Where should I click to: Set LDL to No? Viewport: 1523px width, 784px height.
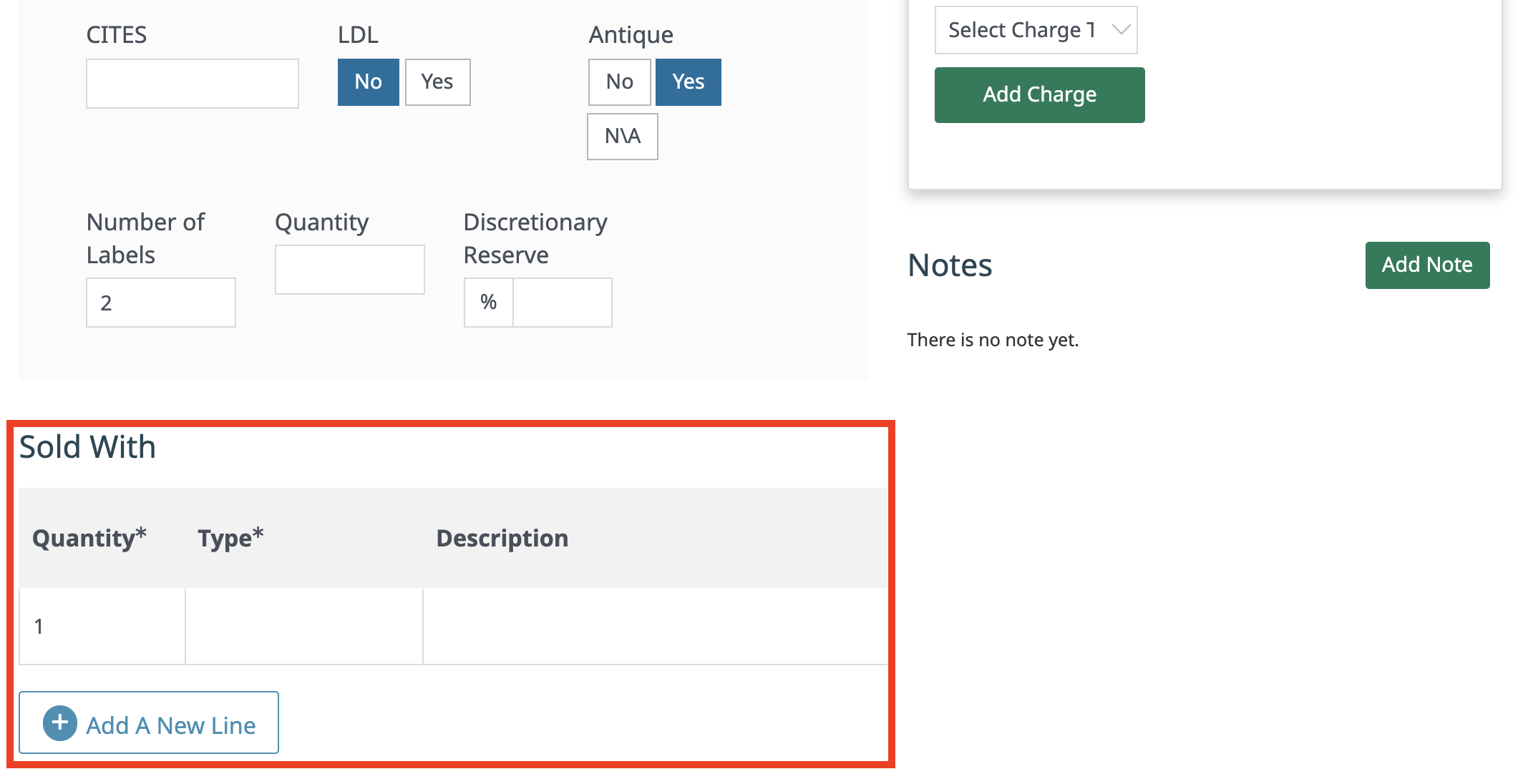369,82
